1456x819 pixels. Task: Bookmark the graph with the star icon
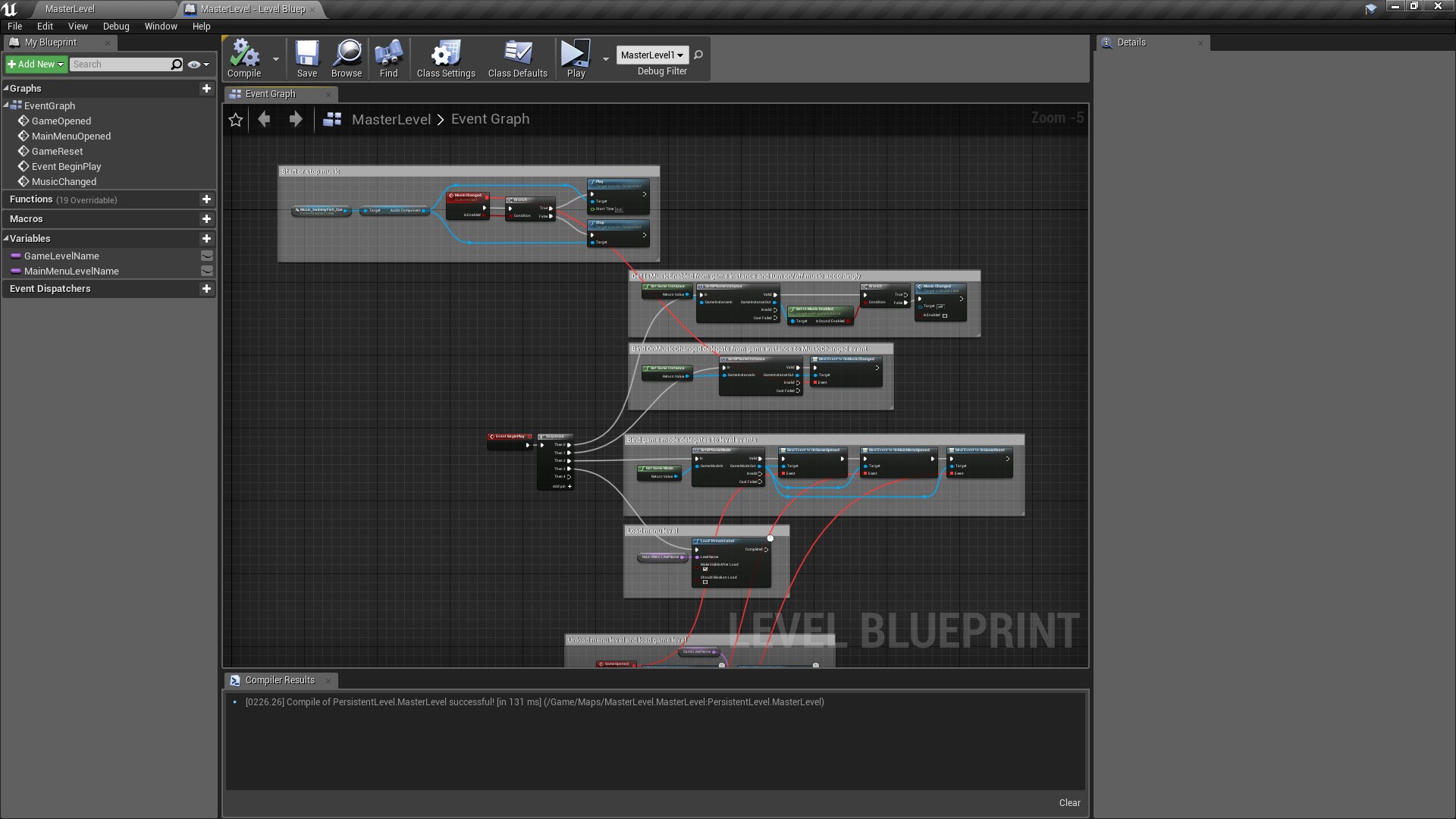click(x=235, y=119)
